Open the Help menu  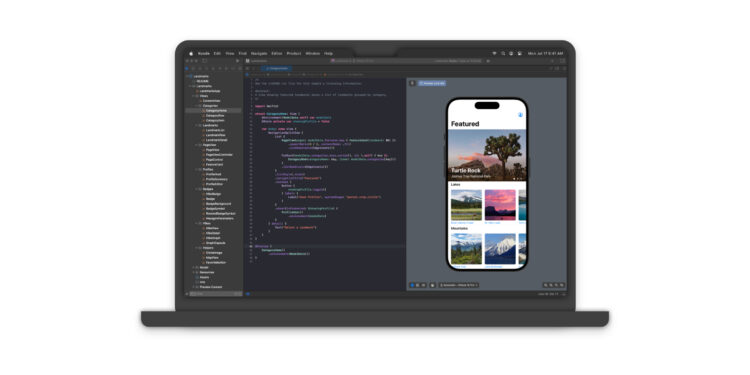click(328, 54)
